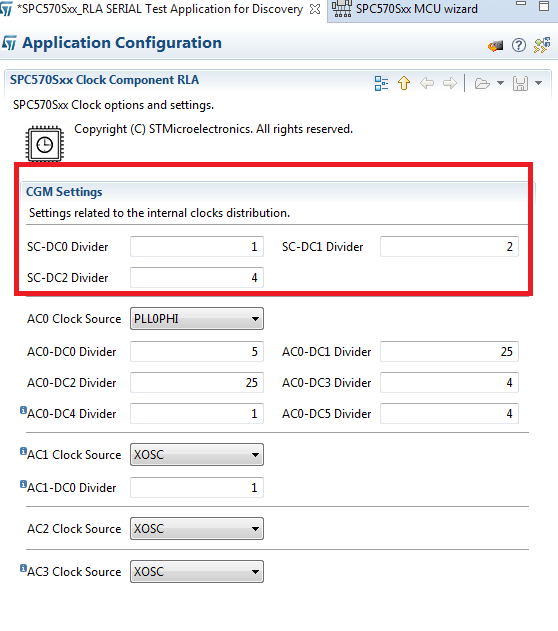Click the AC0-DC3 Divider label
Screen dimensions: 558x631
(327, 383)
